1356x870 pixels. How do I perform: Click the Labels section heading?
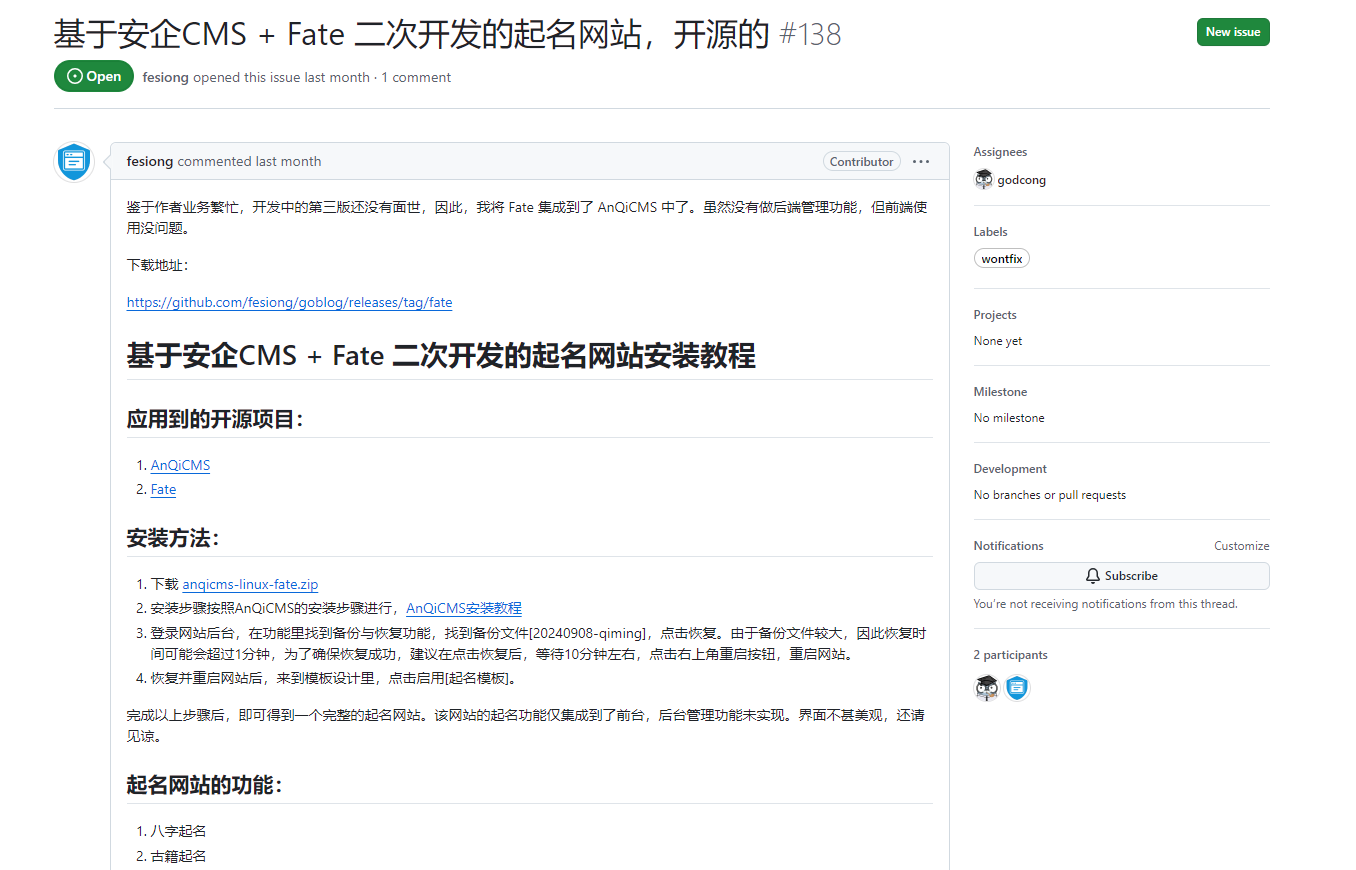point(991,231)
